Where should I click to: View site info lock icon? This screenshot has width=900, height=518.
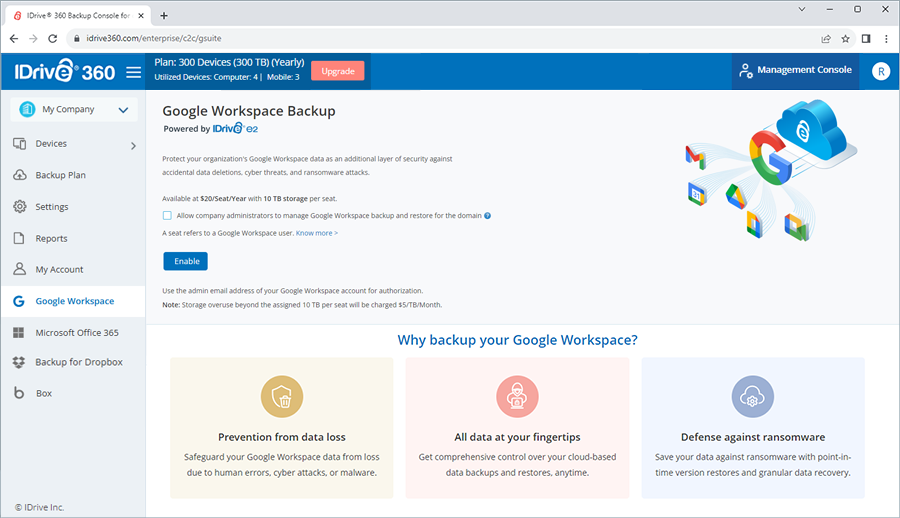point(77,38)
